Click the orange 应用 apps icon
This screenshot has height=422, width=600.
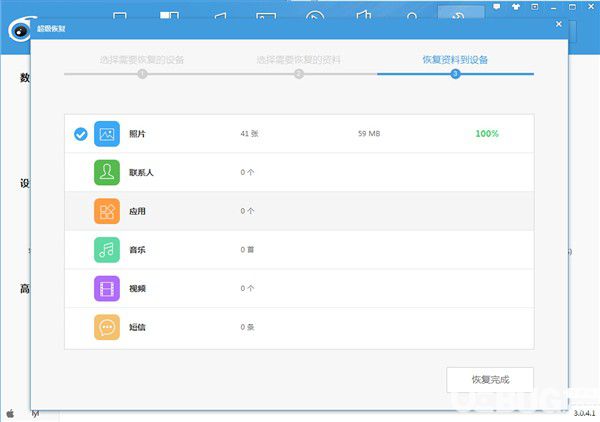click(107, 211)
